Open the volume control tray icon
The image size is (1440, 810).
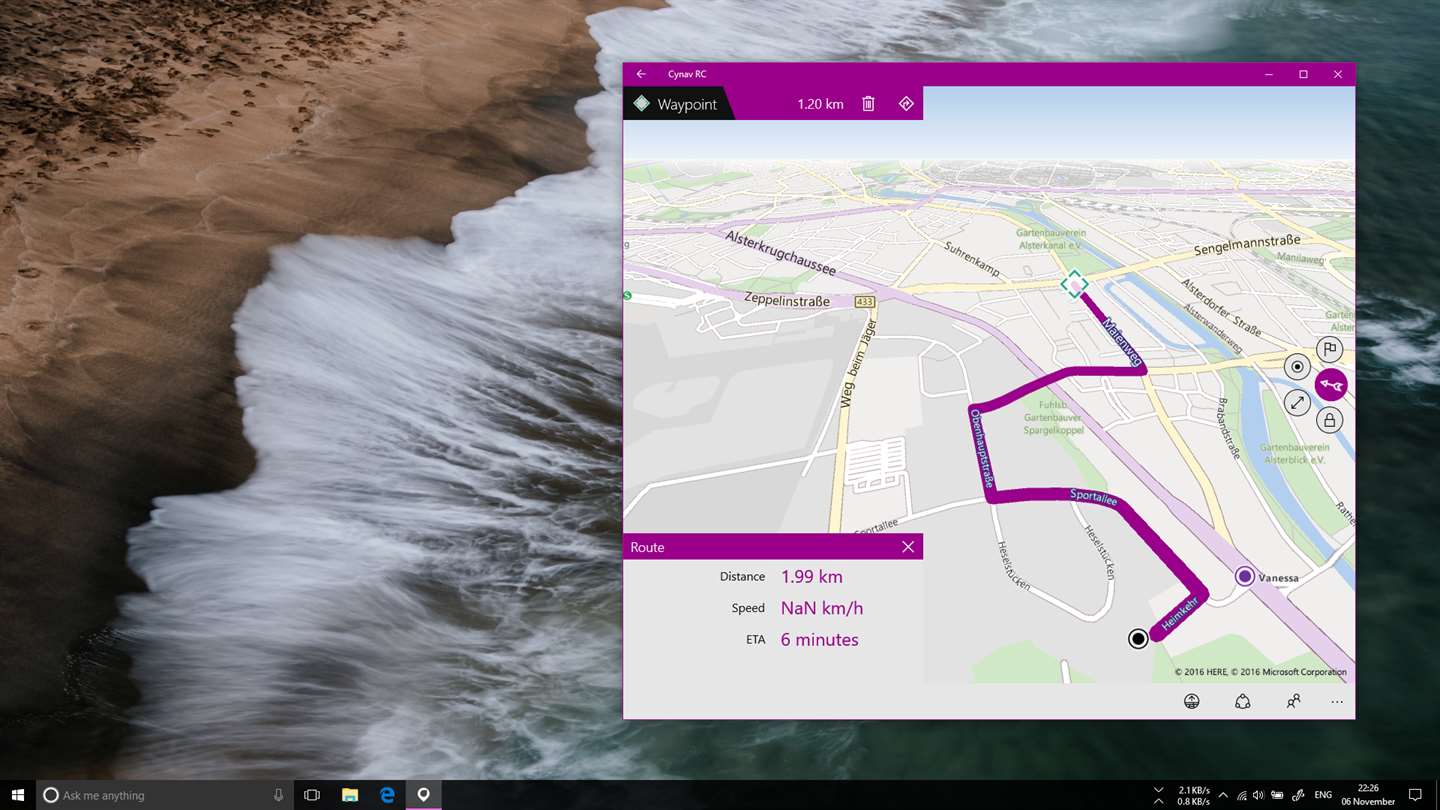1258,795
